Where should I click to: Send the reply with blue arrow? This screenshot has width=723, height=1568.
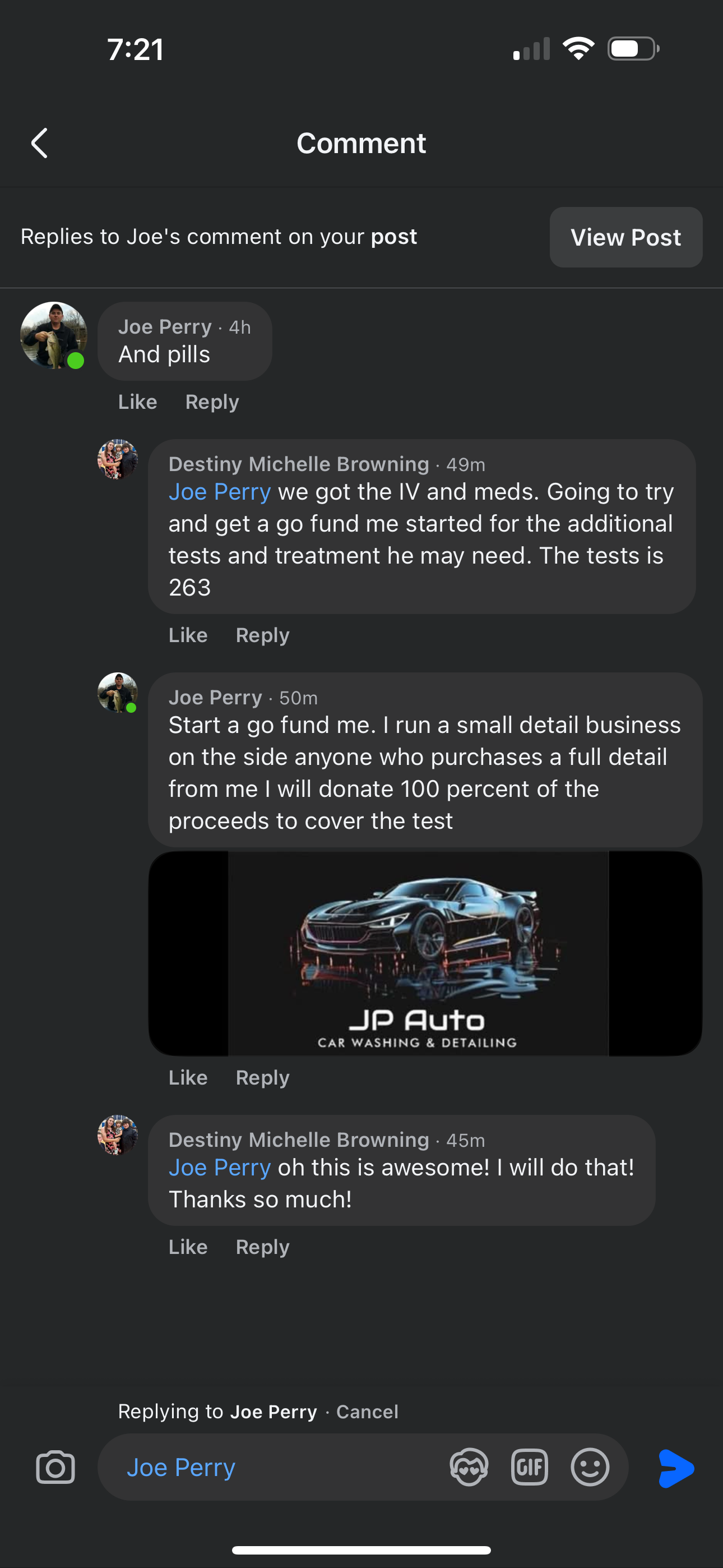point(675,1468)
